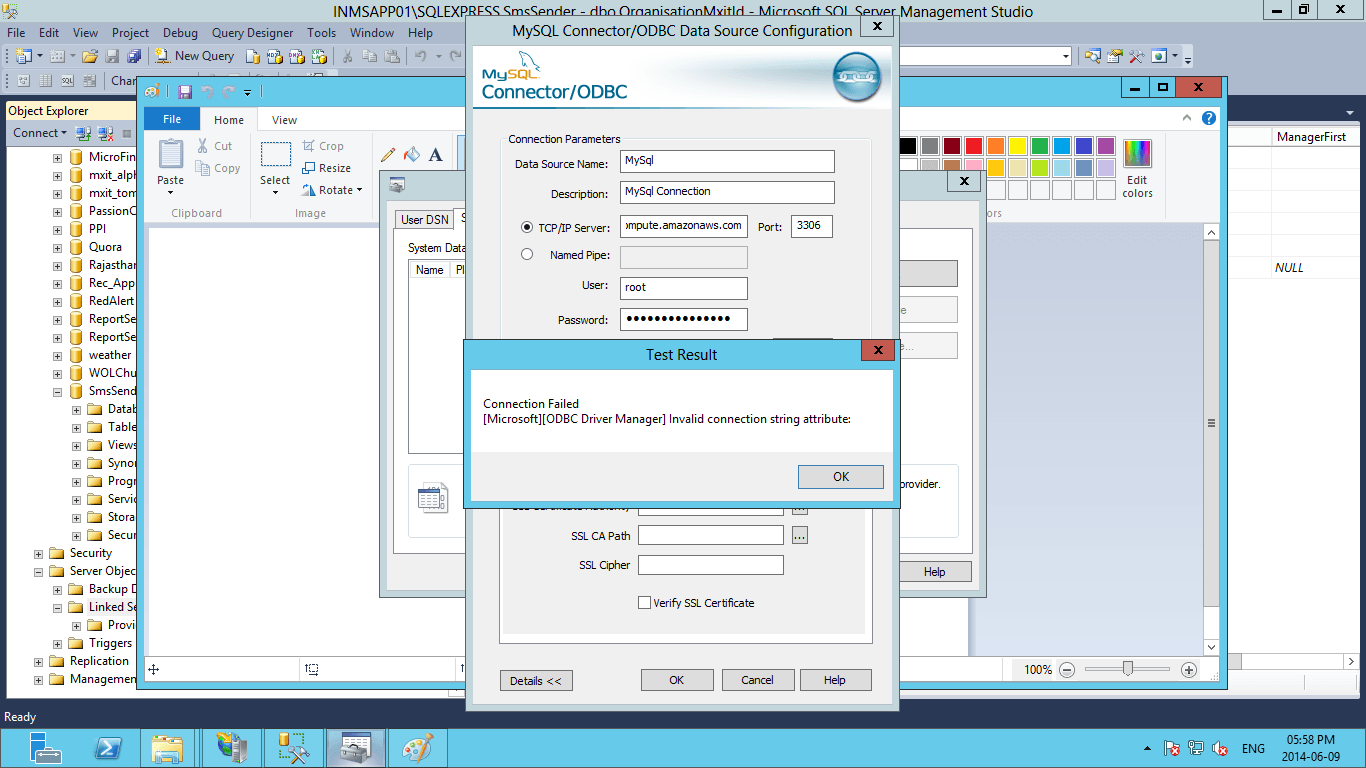
Task: Open the Connect dropdown in Object Explorer
Action: tap(40, 133)
